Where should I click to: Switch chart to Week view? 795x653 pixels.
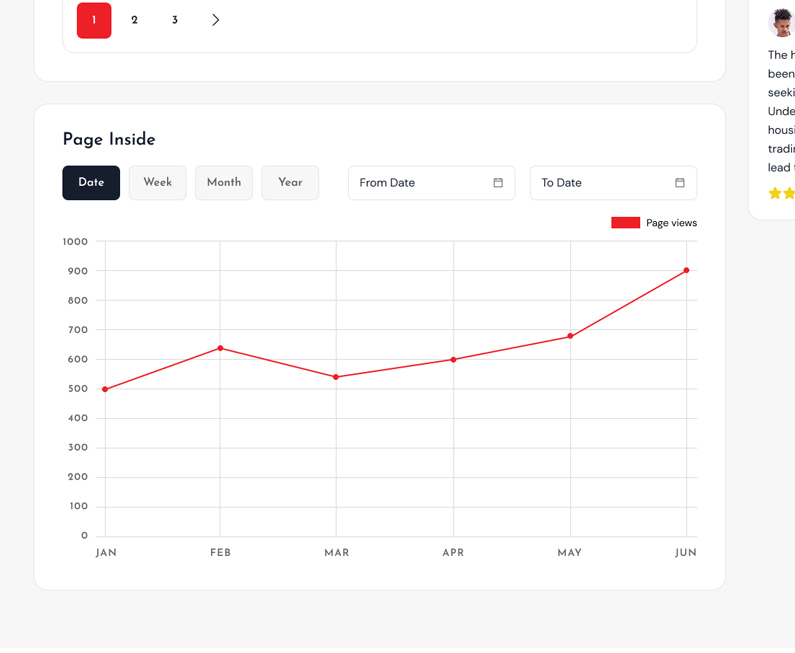(x=157, y=183)
